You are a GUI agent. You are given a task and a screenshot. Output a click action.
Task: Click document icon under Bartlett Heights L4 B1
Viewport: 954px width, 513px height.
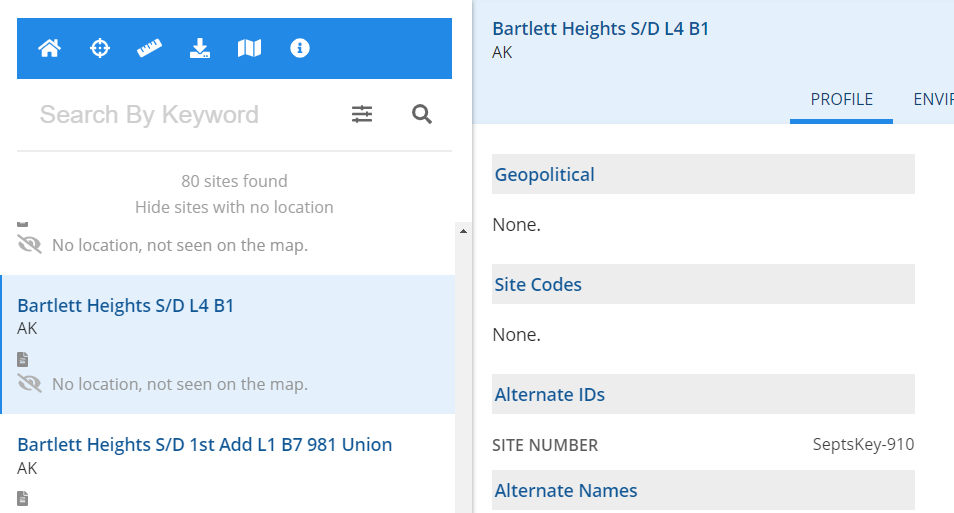tap(23, 359)
